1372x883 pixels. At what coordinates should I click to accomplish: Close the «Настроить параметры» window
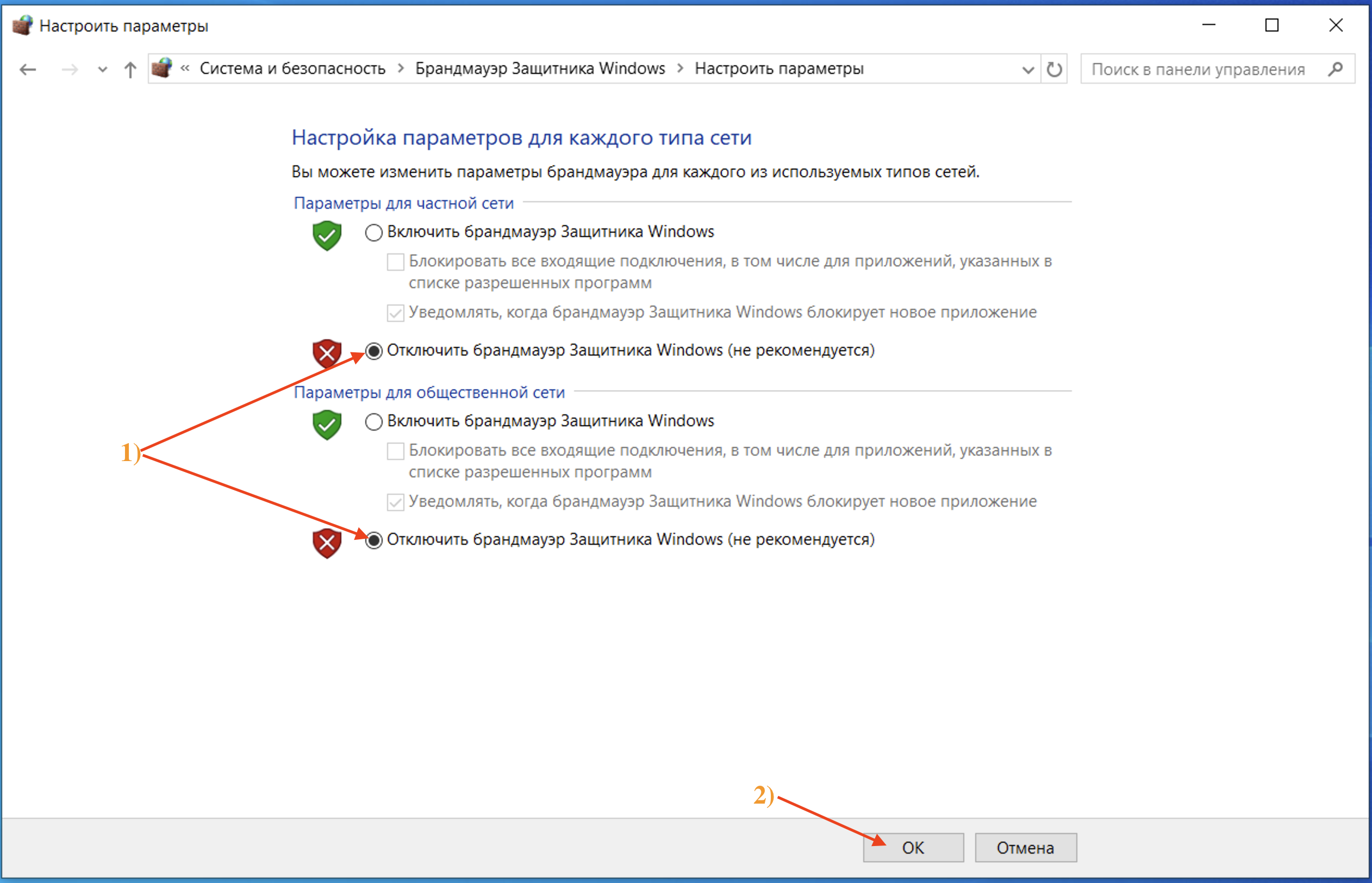(x=1336, y=25)
